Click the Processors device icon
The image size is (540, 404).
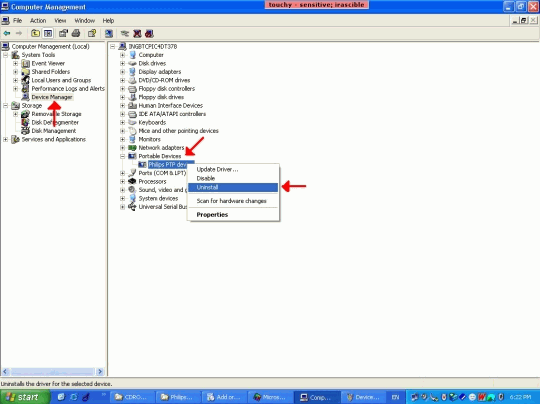pos(133,181)
